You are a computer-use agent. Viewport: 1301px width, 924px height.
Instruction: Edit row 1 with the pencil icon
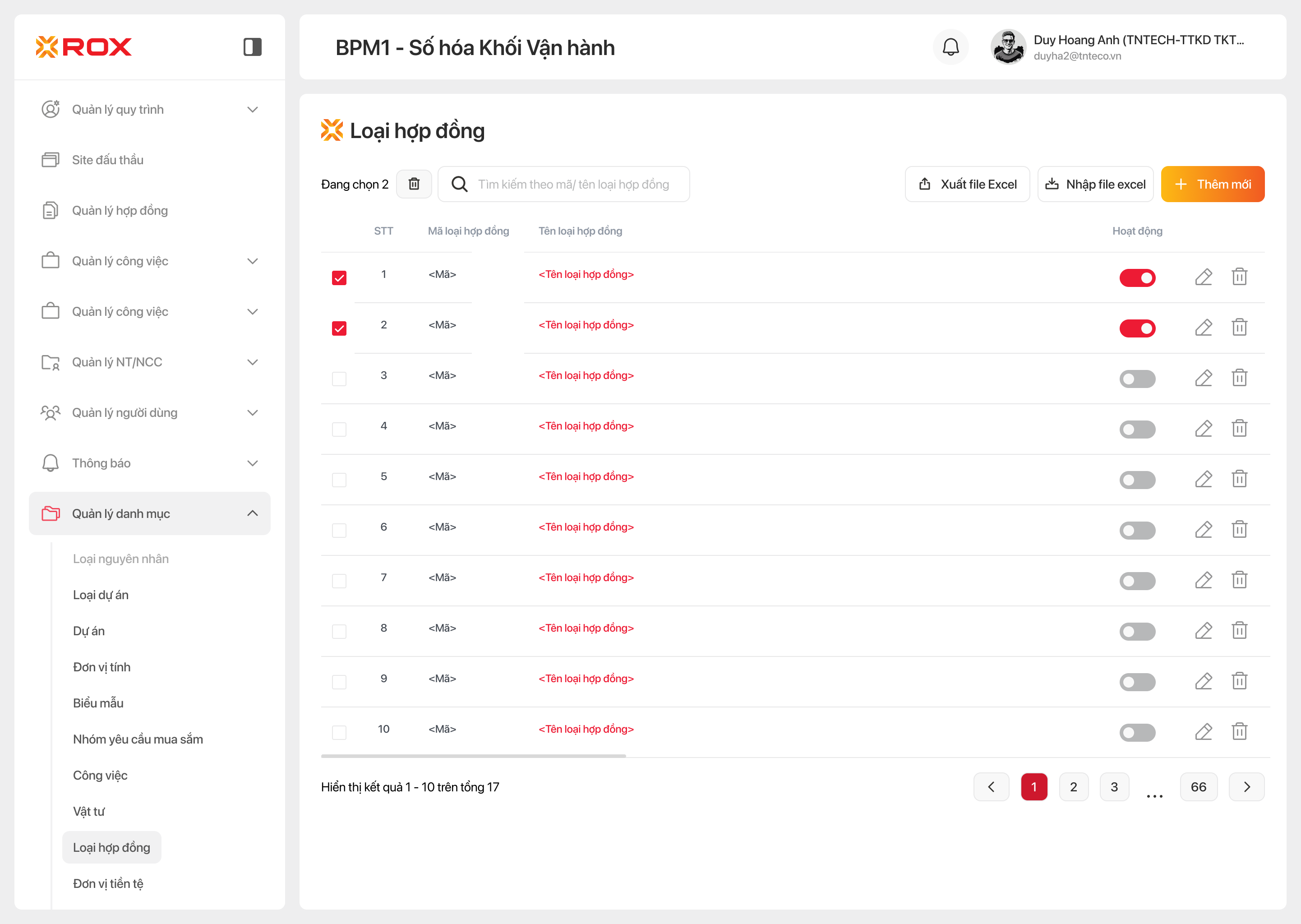1203,277
